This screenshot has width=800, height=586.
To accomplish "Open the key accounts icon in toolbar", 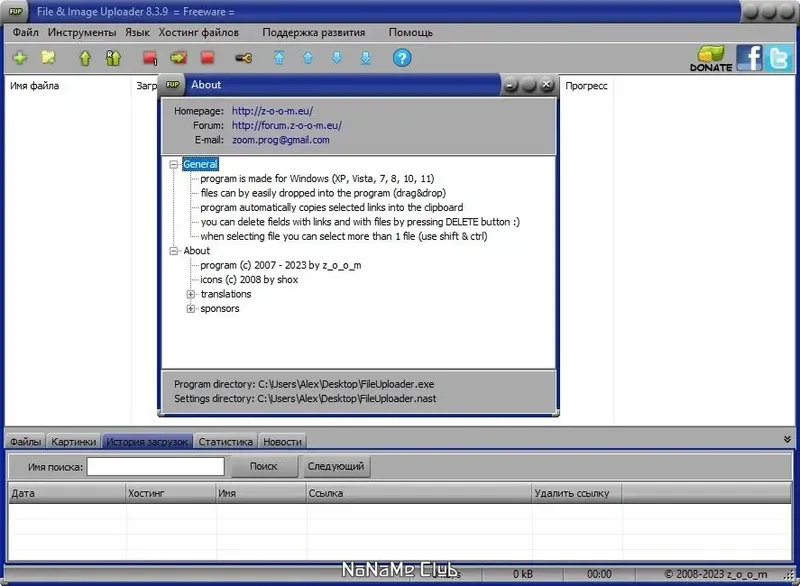I will coord(243,58).
